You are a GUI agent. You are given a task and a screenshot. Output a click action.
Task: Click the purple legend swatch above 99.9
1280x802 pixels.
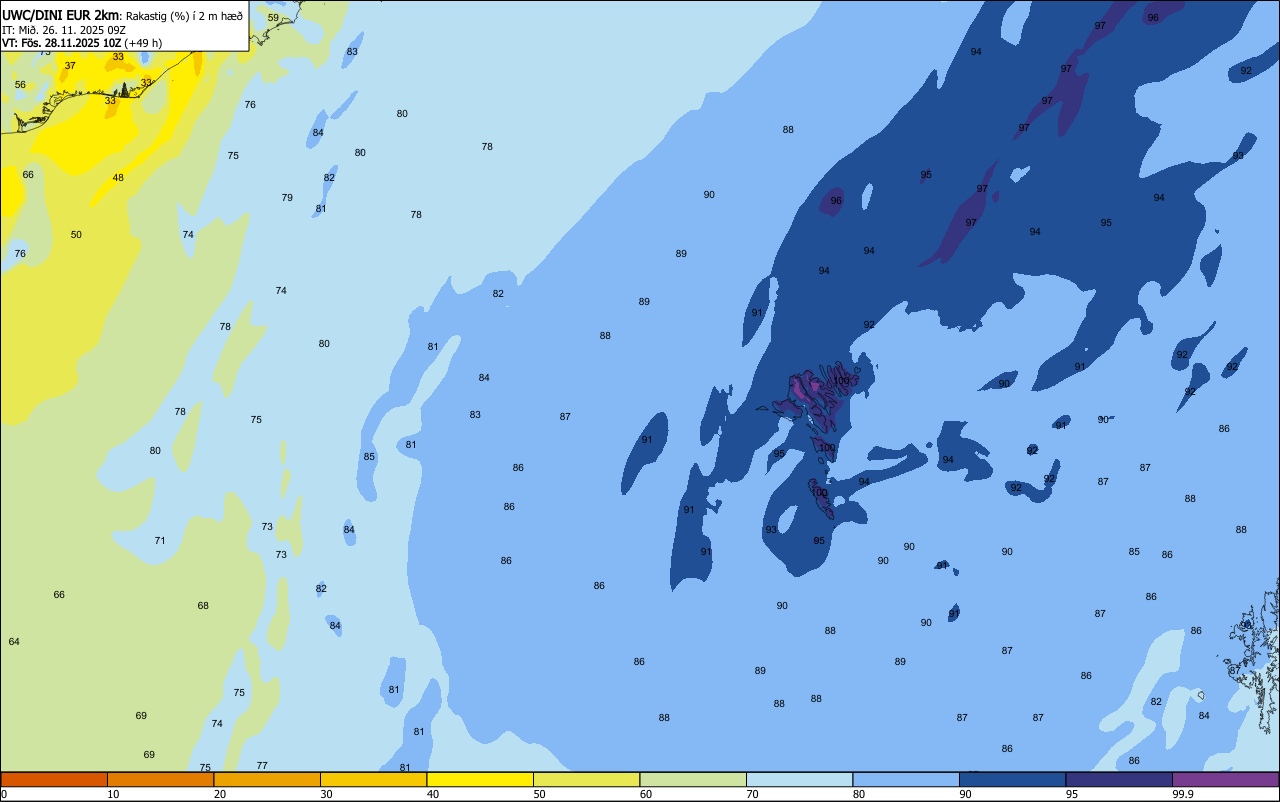coord(1225,779)
